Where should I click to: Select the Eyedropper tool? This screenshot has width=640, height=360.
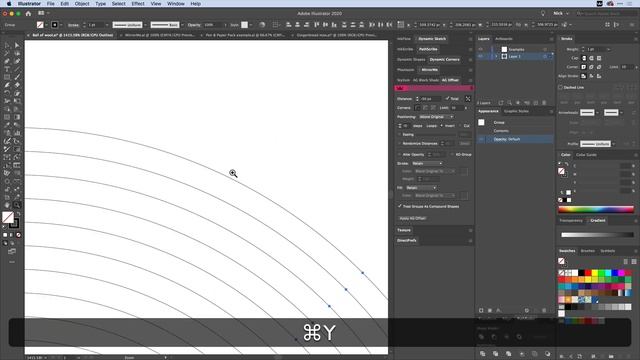click(7, 125)
